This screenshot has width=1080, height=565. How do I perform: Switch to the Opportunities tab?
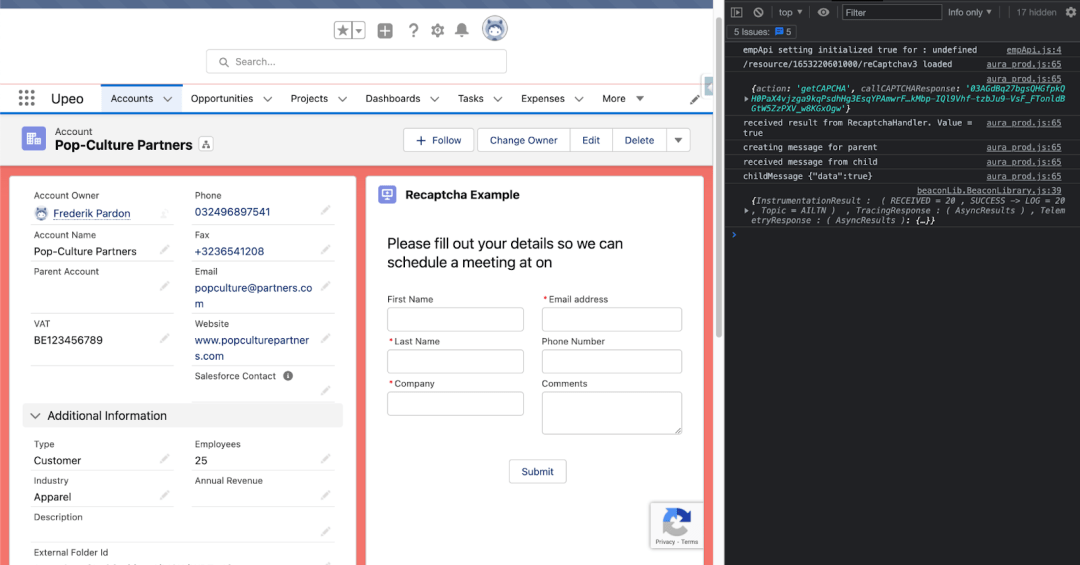(x=222, y=99)
